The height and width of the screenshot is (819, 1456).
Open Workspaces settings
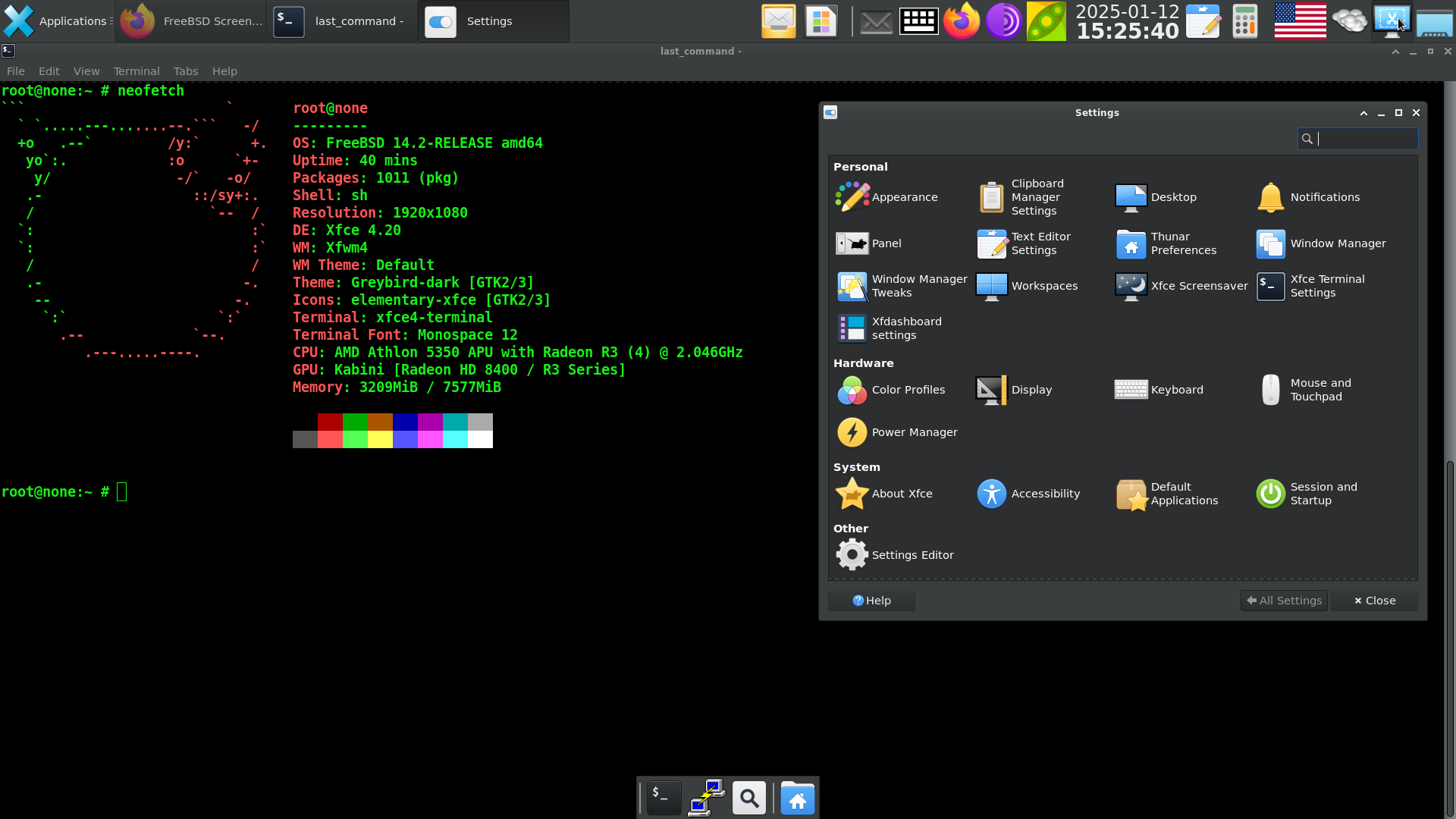point(1027,286)
